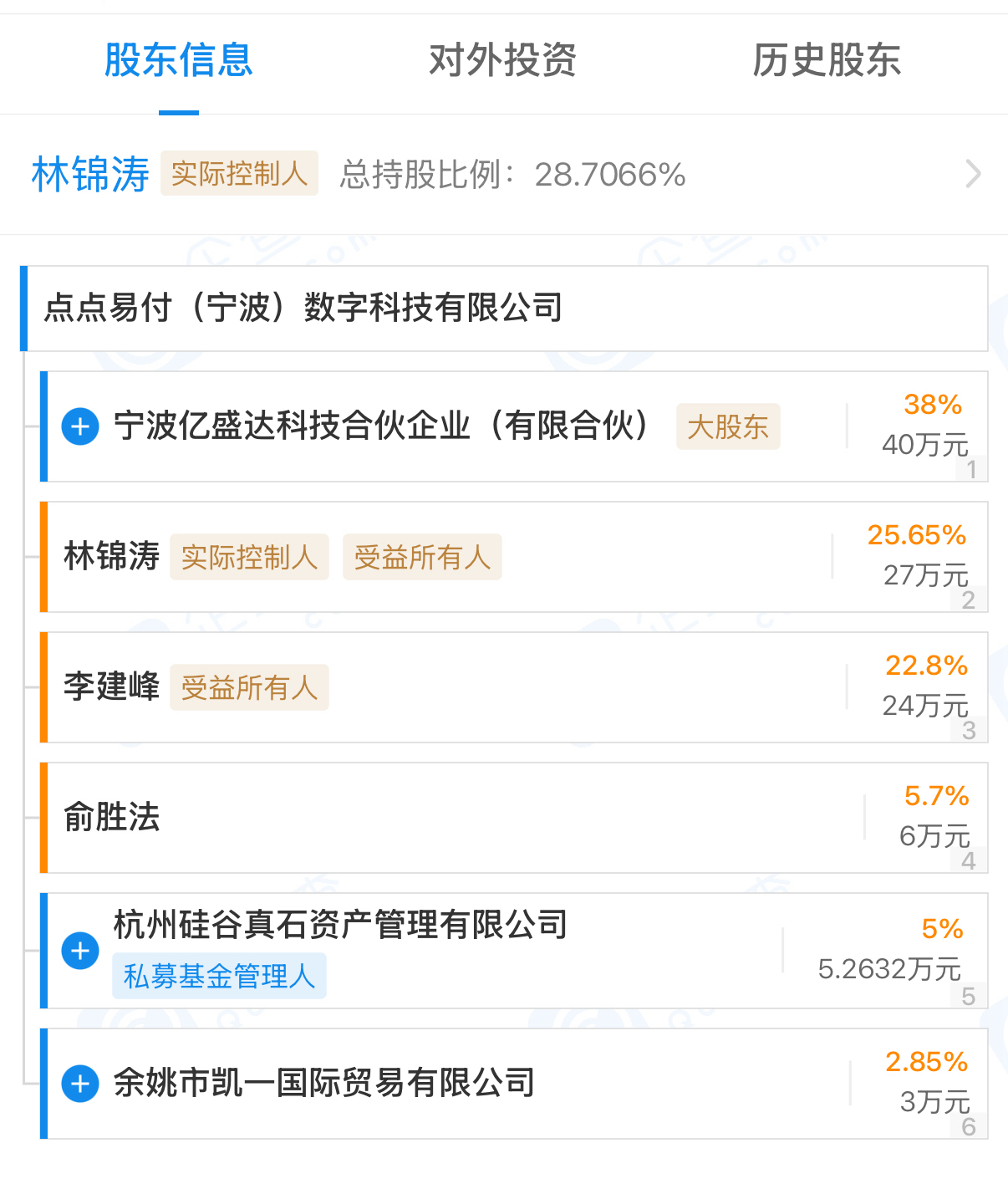
Task: Expand 余姚市凯一国际贸易有限公司 plus icon
Action: coord(80,1084)
